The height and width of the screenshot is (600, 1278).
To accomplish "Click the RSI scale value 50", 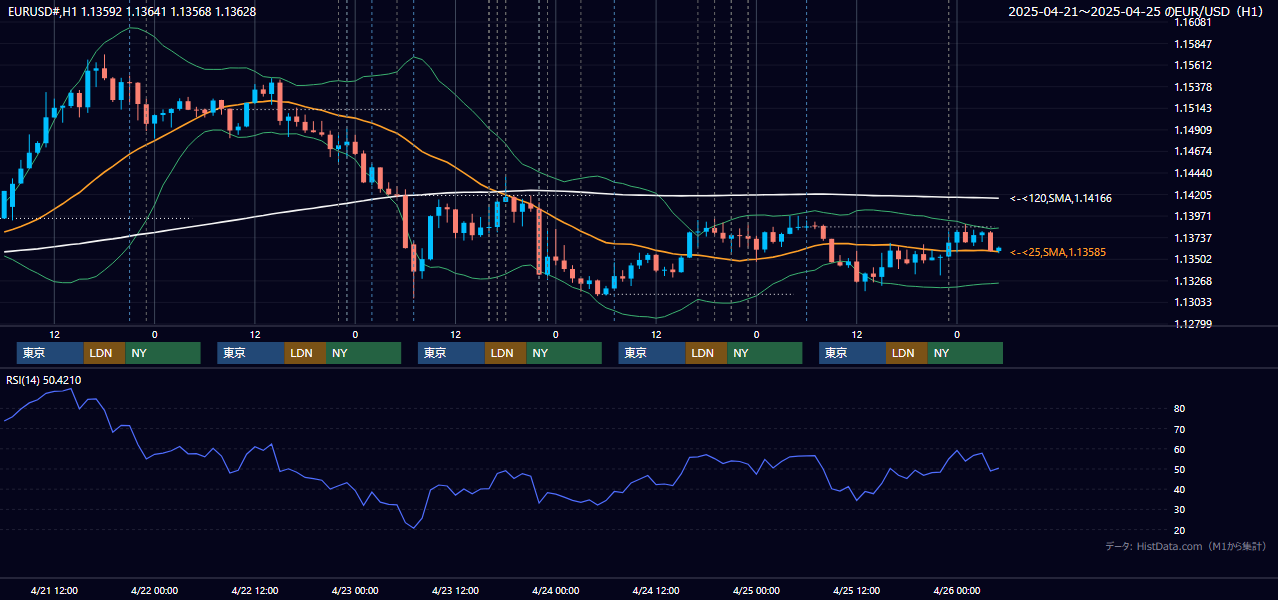I will pyautogui.click(x=1180, y=469).
